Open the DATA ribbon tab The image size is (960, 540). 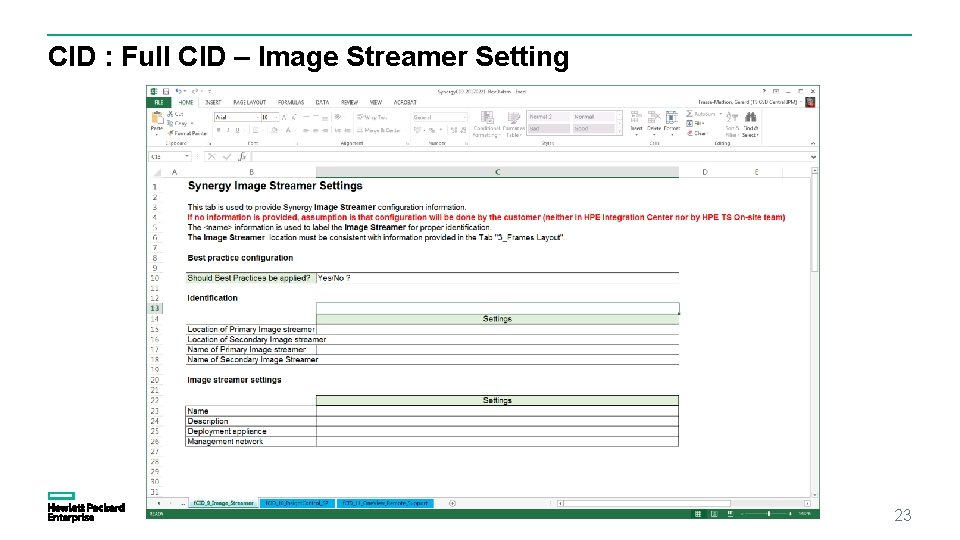(x=322, y=102)
